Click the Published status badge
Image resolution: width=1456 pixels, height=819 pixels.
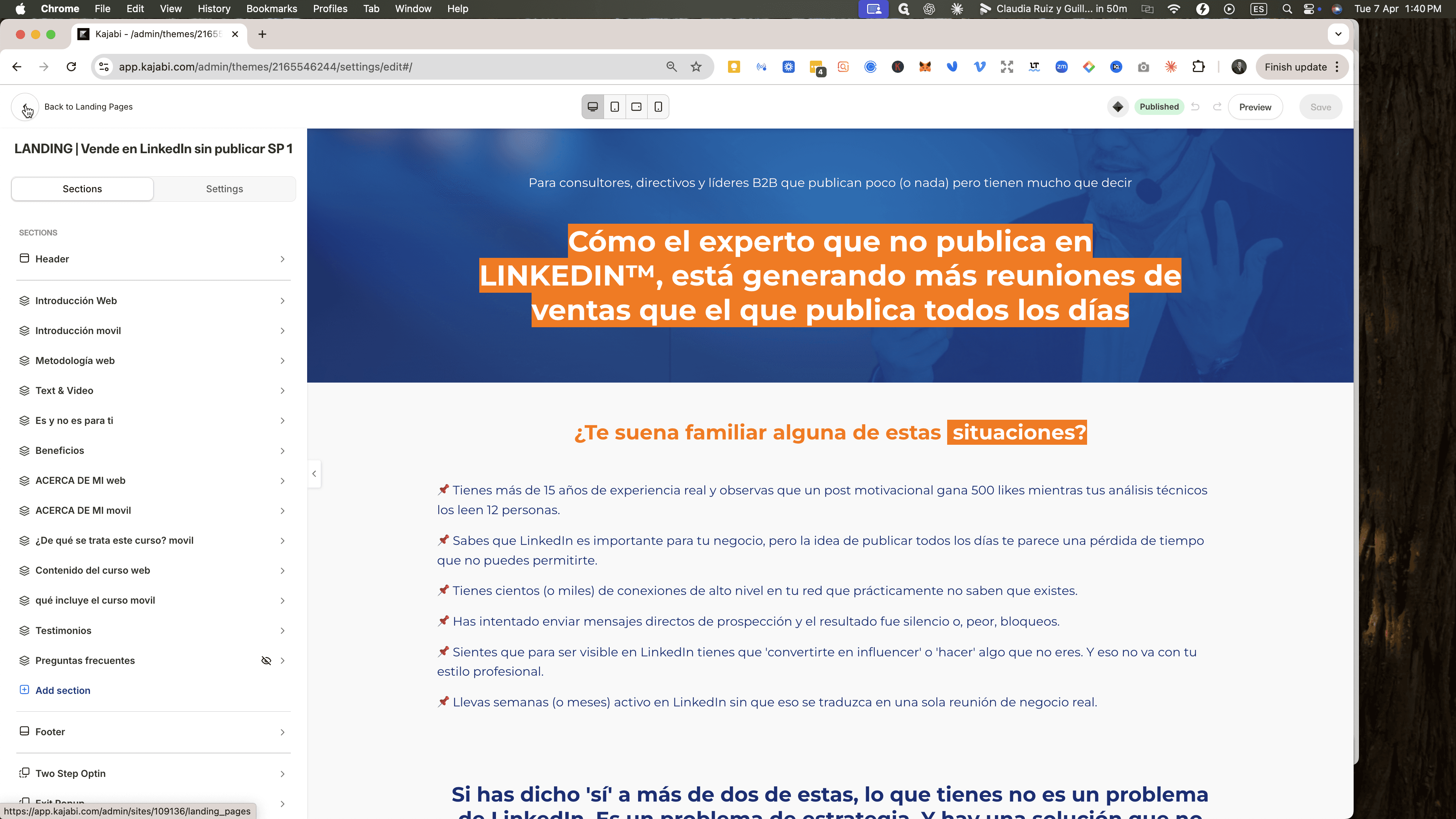(1159, 107)
